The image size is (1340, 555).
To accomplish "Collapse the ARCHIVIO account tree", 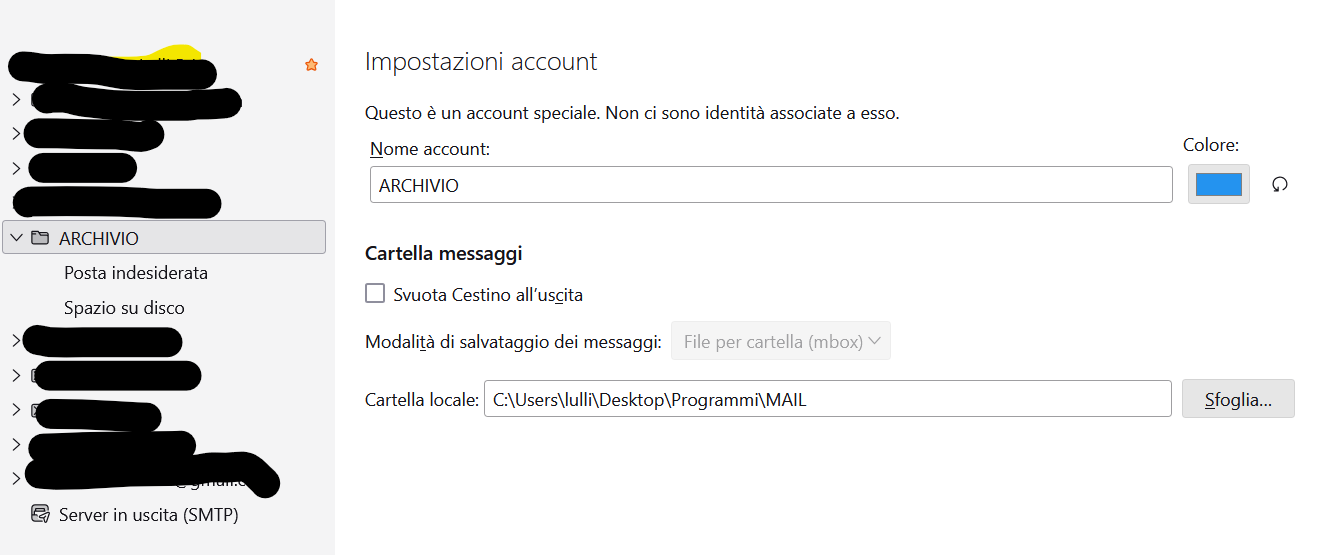I will 17,238.
